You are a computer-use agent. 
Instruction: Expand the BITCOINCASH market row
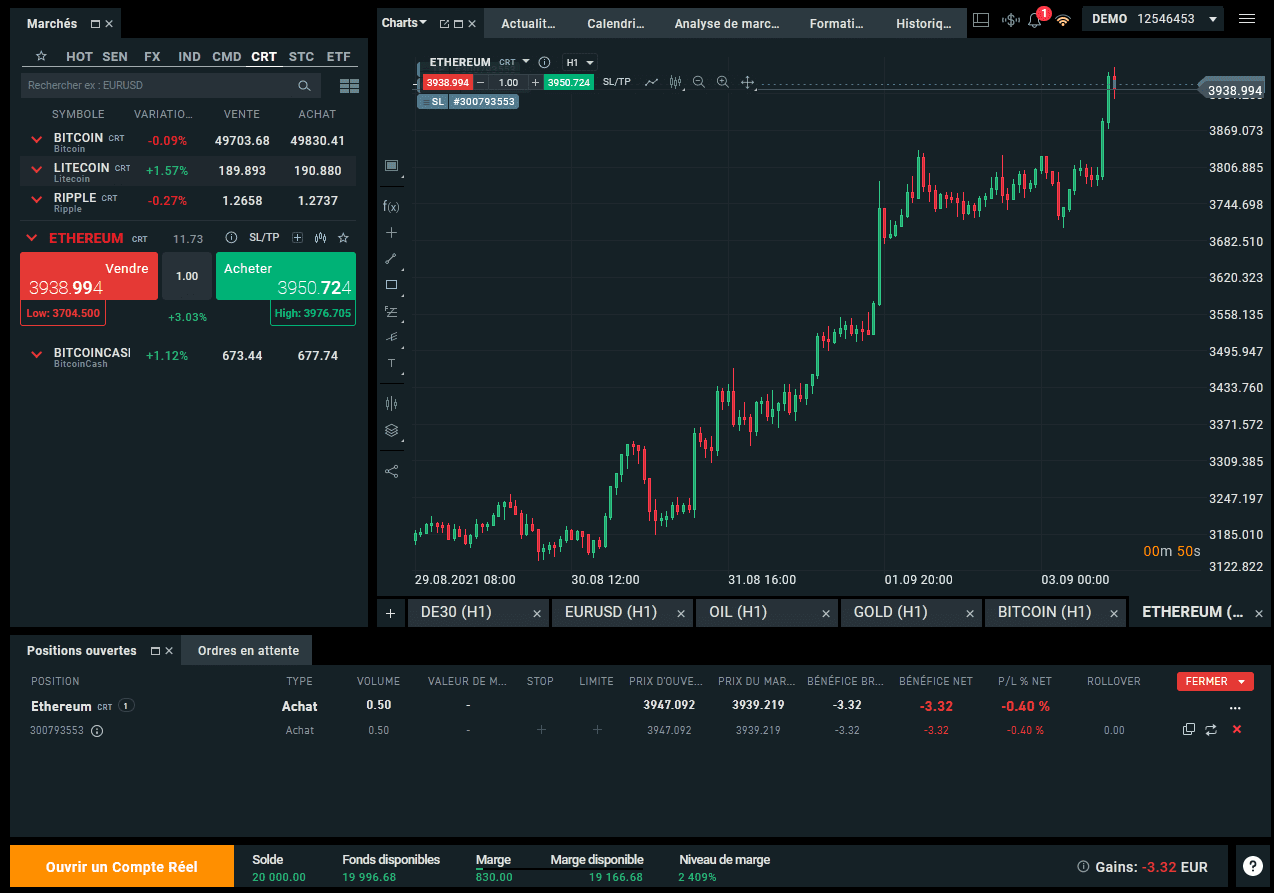[x=37, y=355]
